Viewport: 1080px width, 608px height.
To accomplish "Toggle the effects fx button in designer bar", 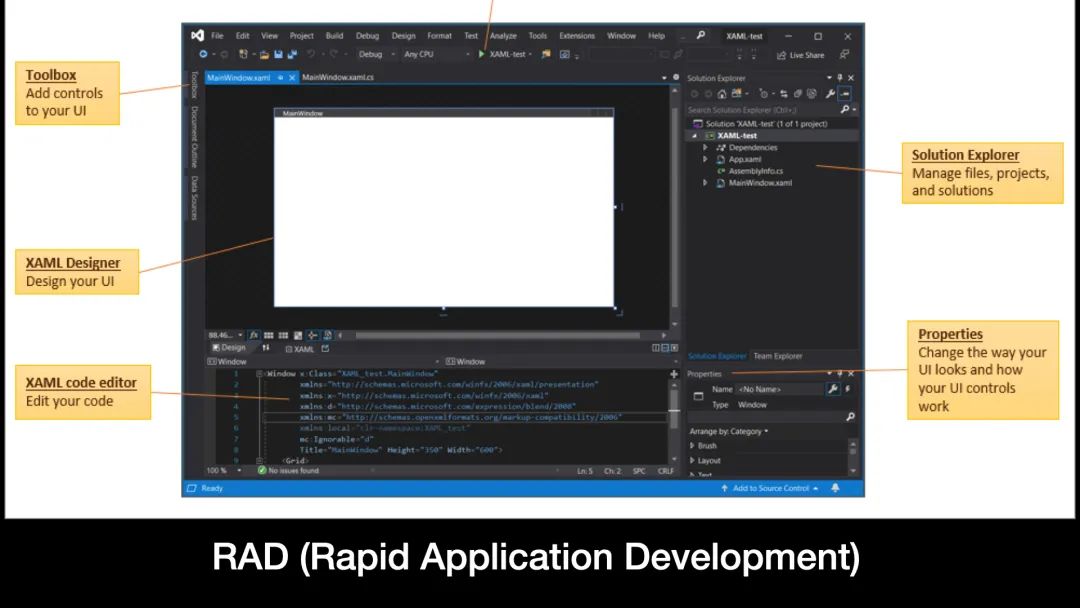I will (x=254, y=335).
